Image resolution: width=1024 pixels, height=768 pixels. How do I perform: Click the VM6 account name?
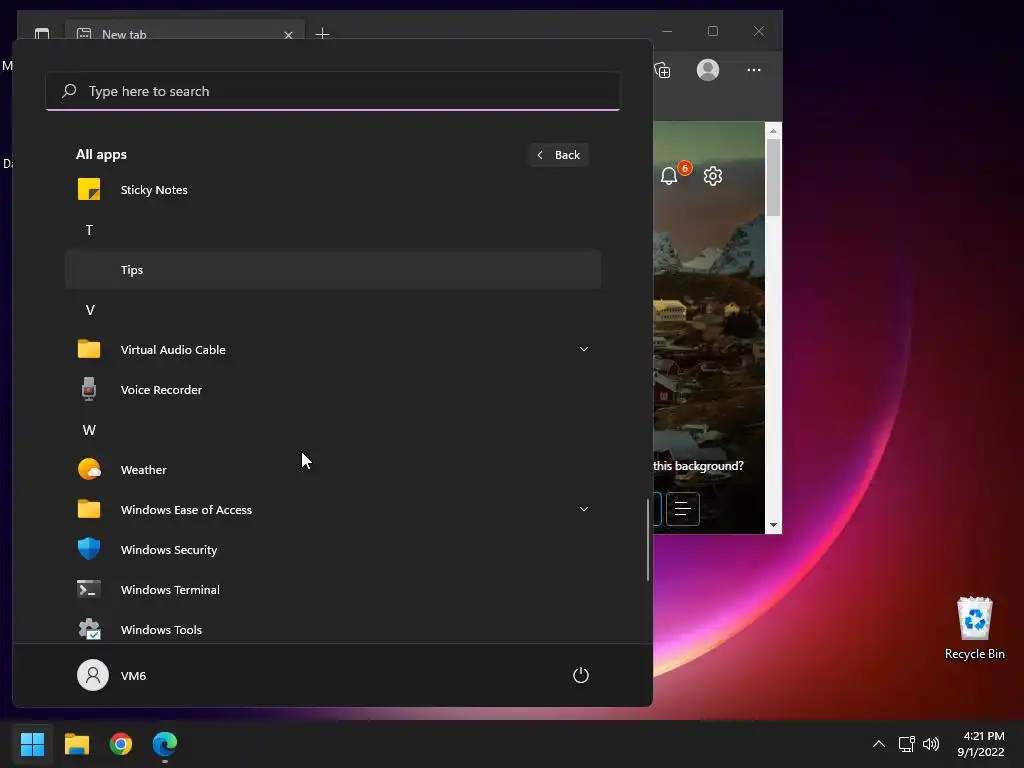click(x=133, y=675)
